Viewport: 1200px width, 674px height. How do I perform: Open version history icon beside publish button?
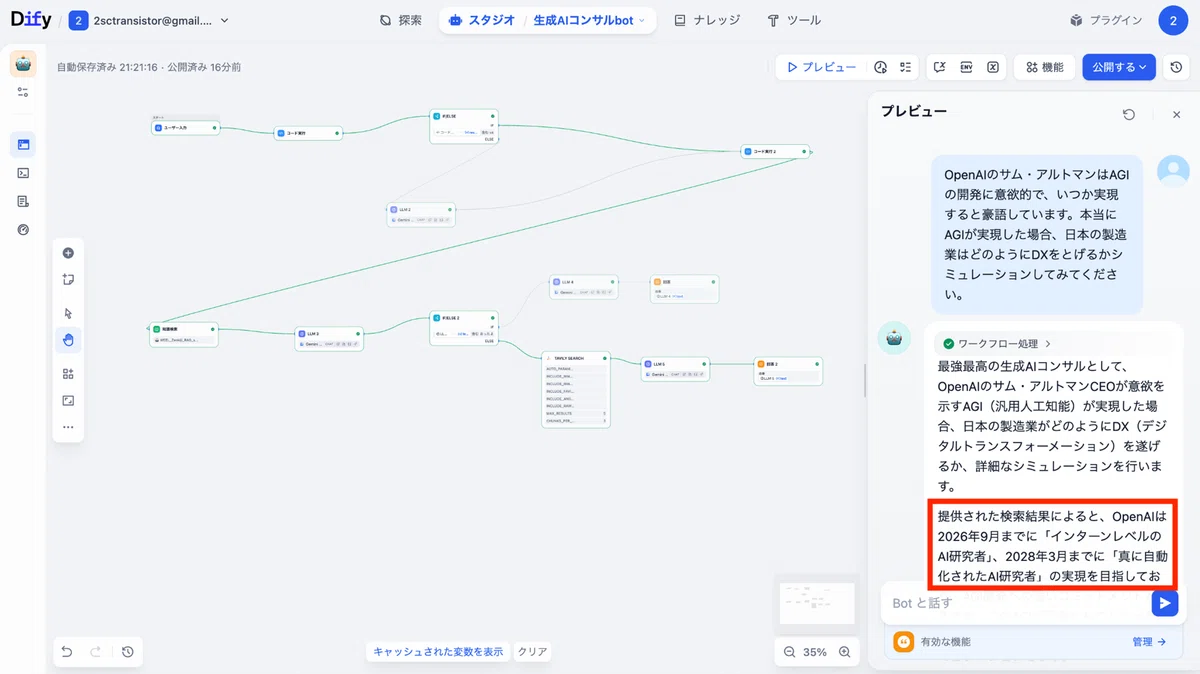tap(1177, 67)
